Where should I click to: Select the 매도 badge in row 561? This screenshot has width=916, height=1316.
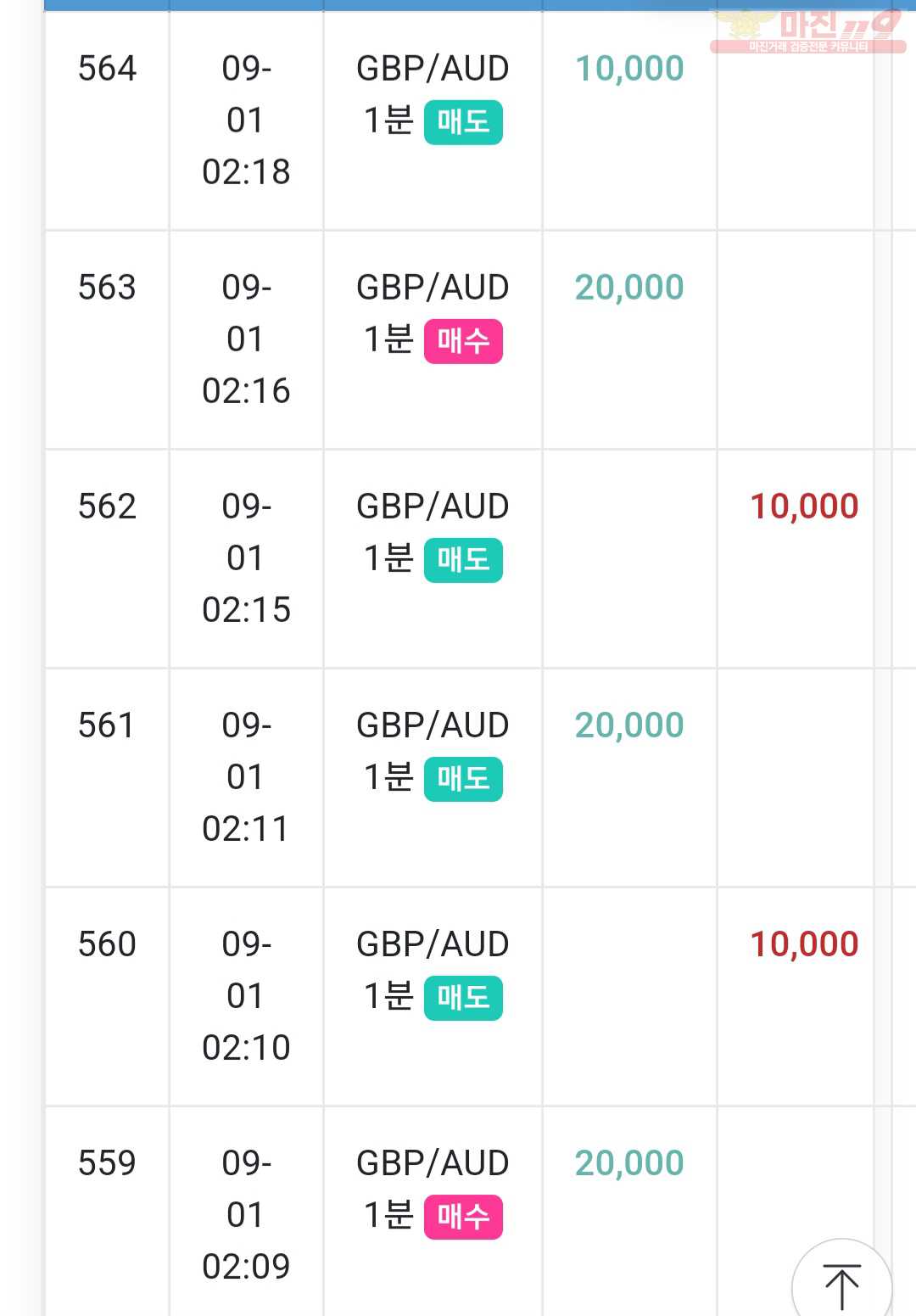click(x=463, y=779)
